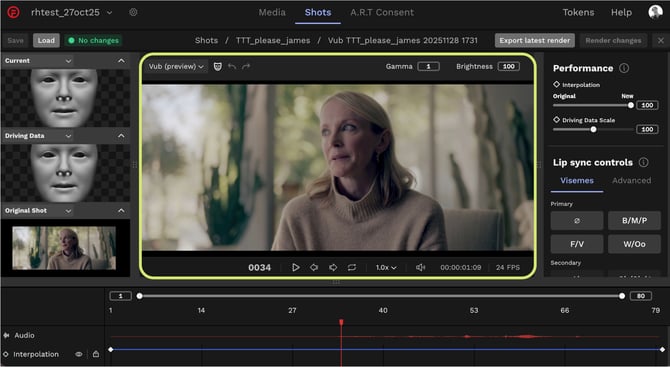Click the Interpolation keyframe diamond in Performance

tap(556, 85)
